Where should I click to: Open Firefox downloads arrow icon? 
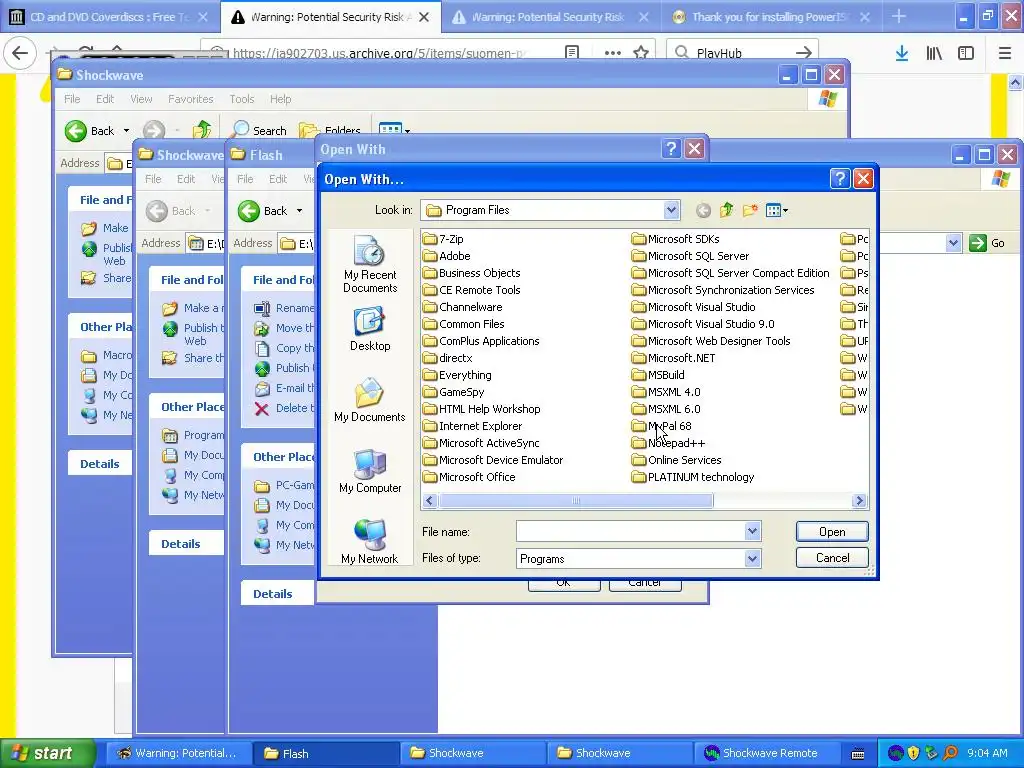902,53
